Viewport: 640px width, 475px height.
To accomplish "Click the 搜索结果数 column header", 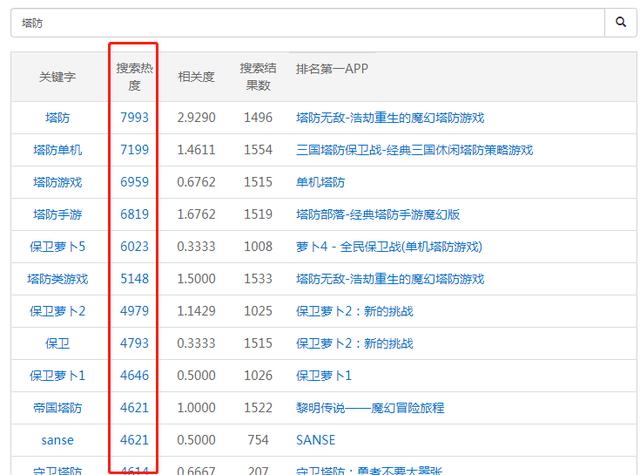I will [x=258, y=77].
